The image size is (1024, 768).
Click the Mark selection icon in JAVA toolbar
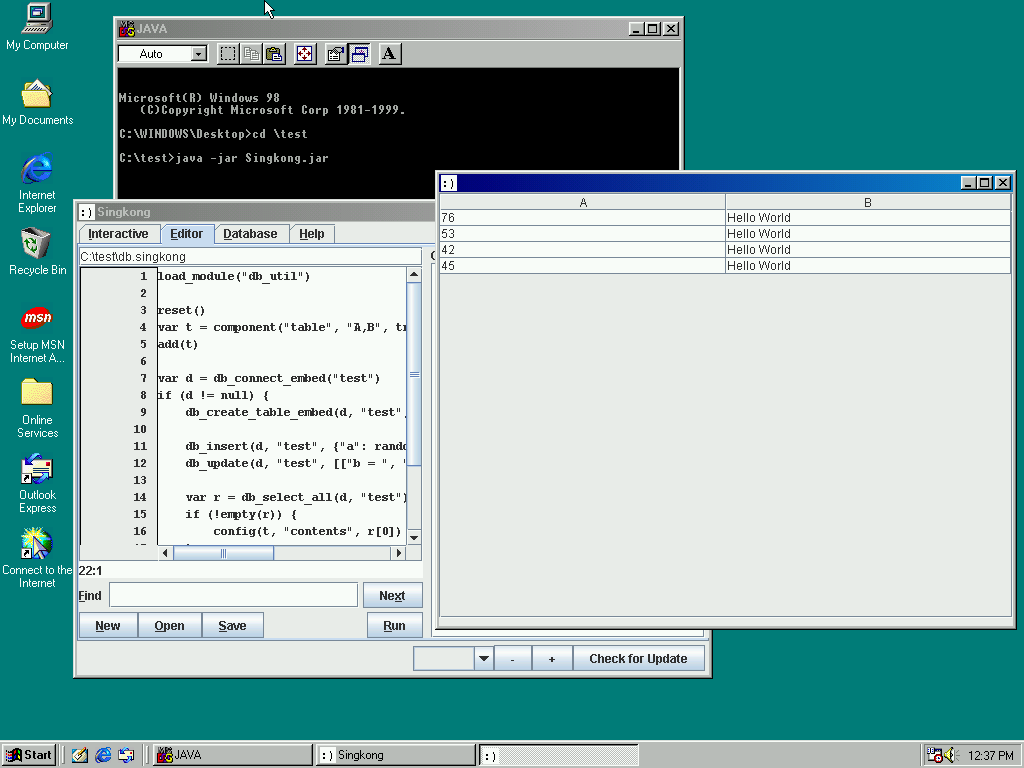tap(228, 54)
